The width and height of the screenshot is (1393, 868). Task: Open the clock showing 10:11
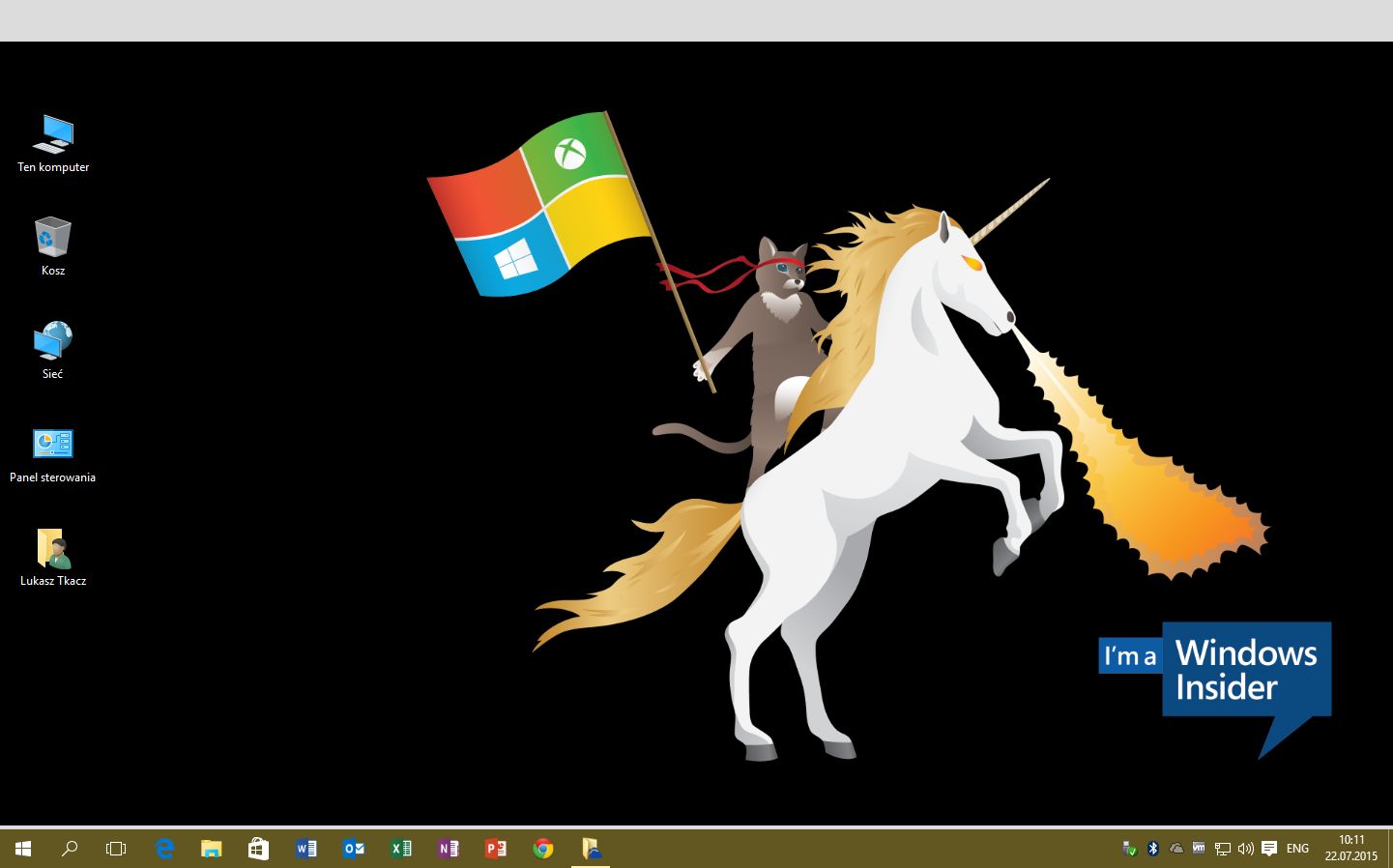coord(1351,849)
